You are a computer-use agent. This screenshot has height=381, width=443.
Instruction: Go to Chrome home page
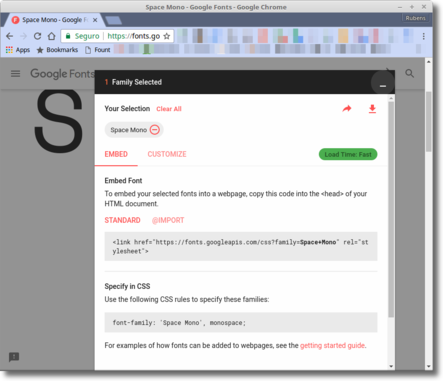(x=51, y=36)
